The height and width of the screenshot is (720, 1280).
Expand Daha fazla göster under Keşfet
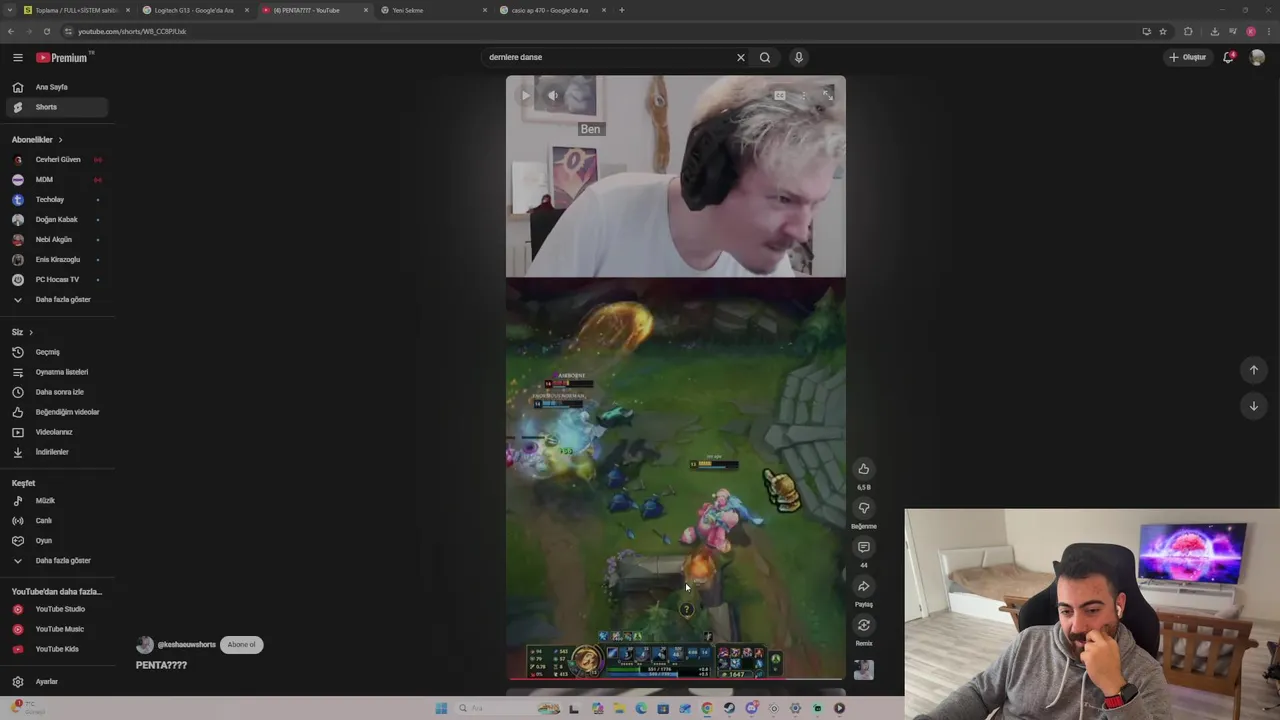(57, 560)
